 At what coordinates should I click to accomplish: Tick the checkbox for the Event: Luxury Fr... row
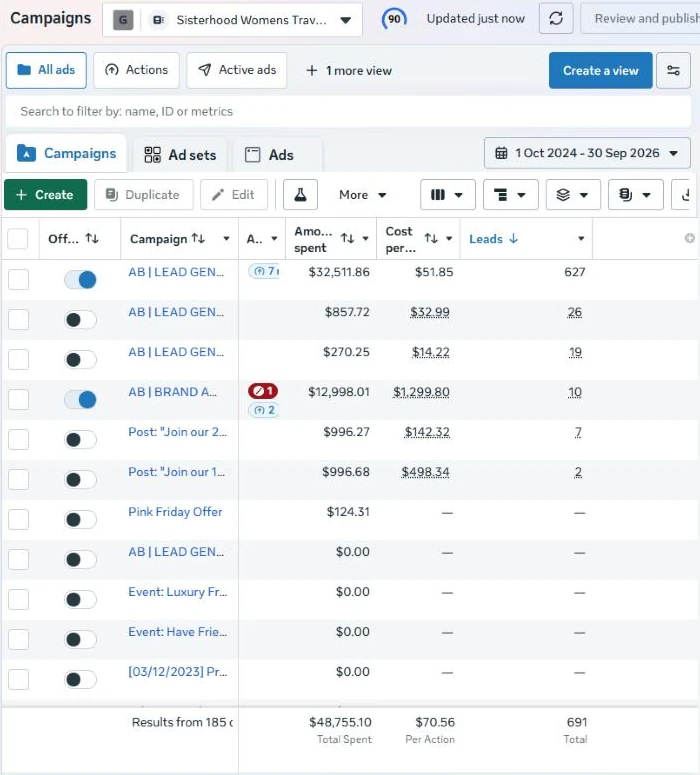18,600
